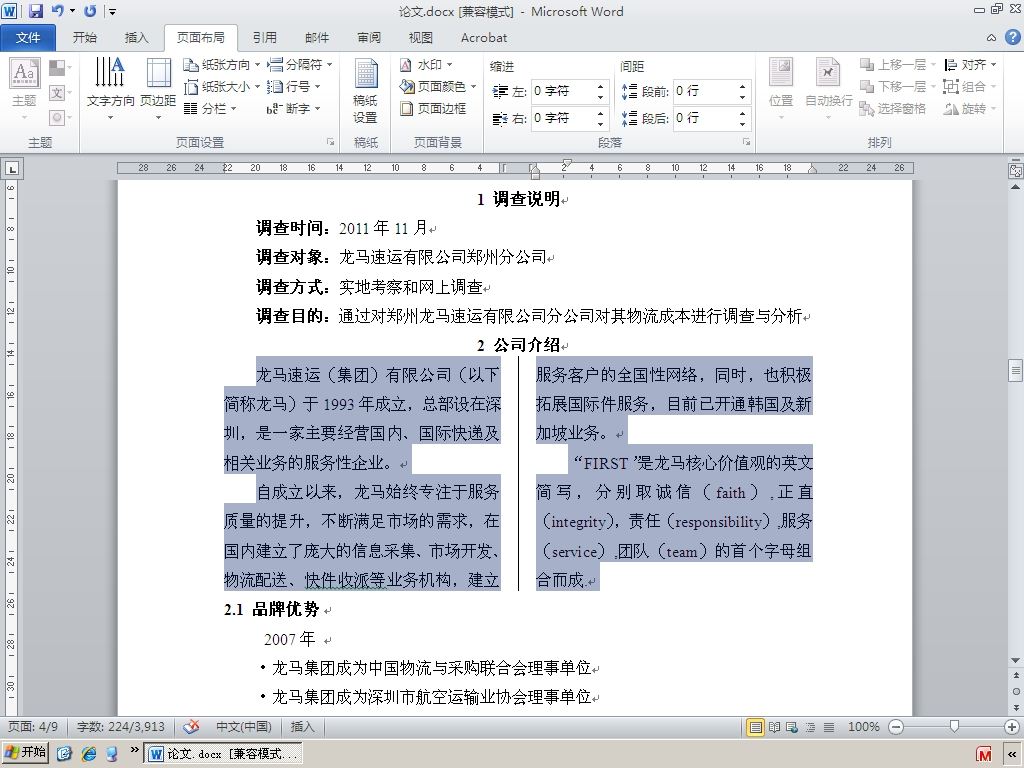Open the 文字方向 text direction menu
1024x768 pixels.
(110, 89)
